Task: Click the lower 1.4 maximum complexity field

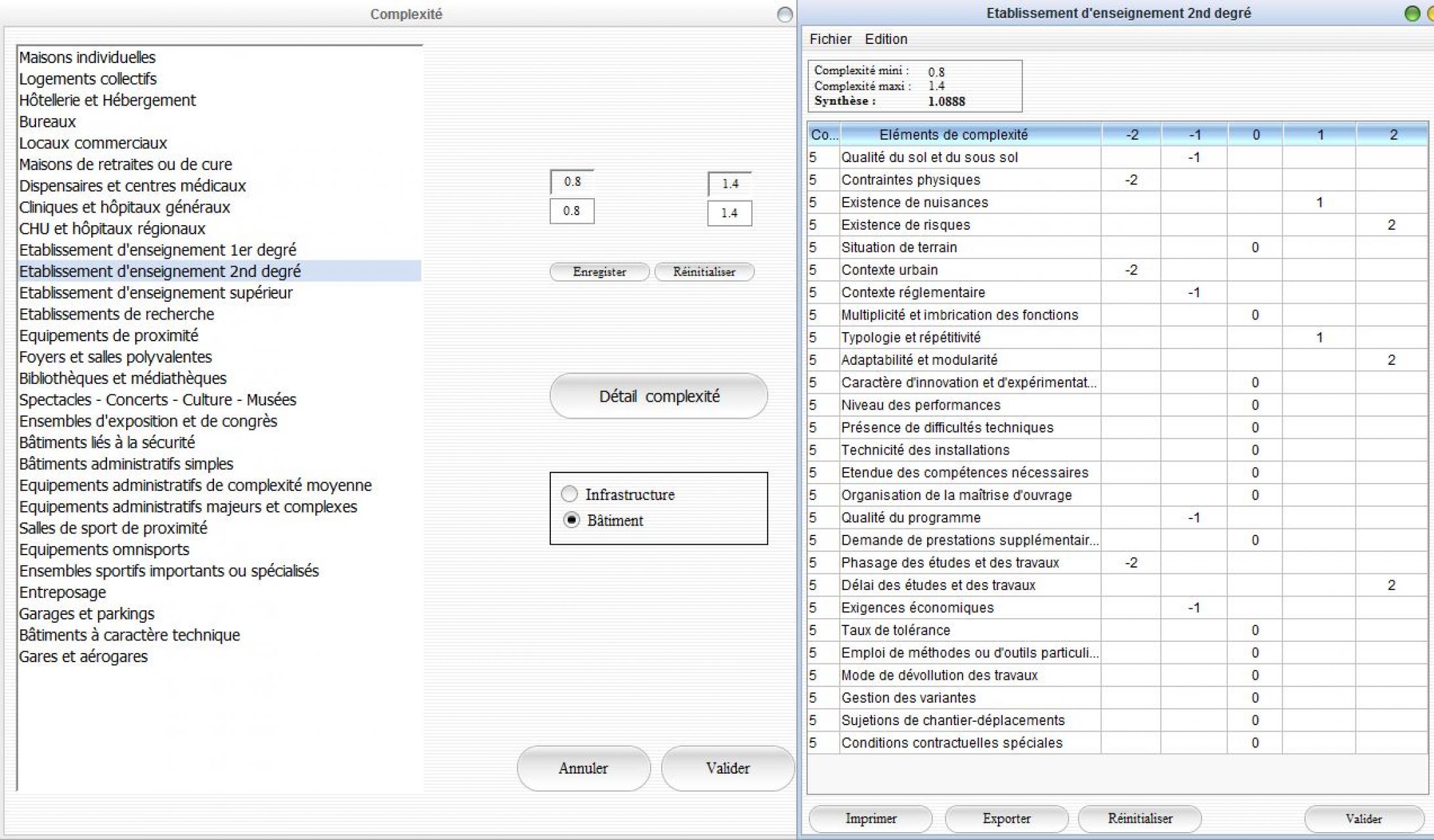Action: pos(729,213)
